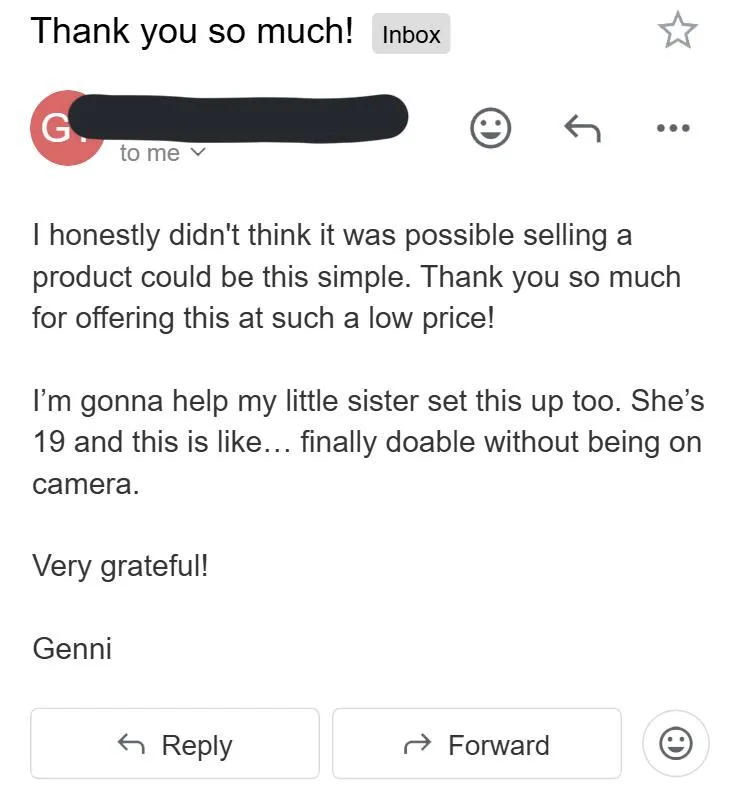The height and width of the screenshot is (793, 730).
Task: Click the "to me" recipient text
Action: tap(149, 153)
